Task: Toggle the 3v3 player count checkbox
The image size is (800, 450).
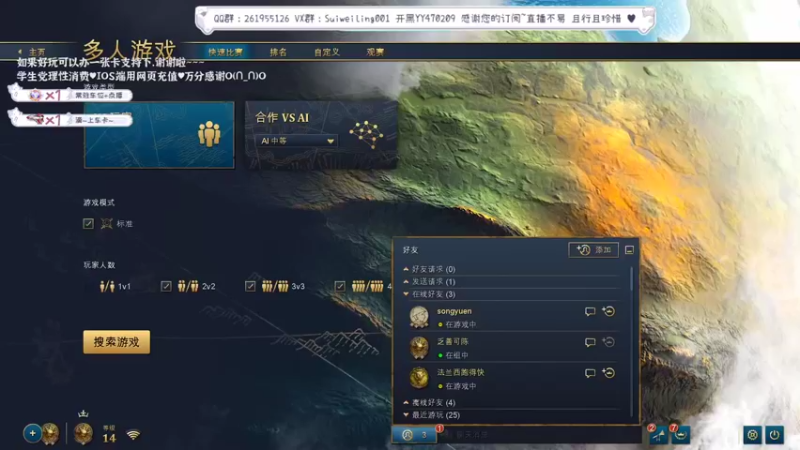Action: 250,286
